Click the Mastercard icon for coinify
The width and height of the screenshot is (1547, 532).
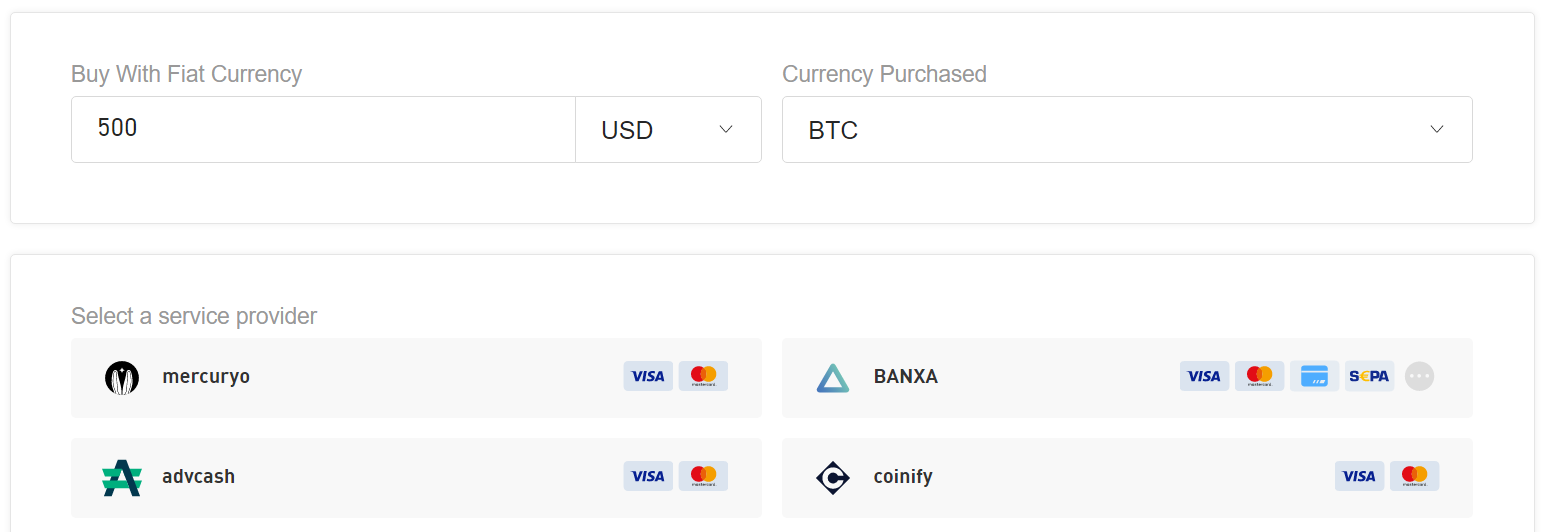click(1414, 476)
